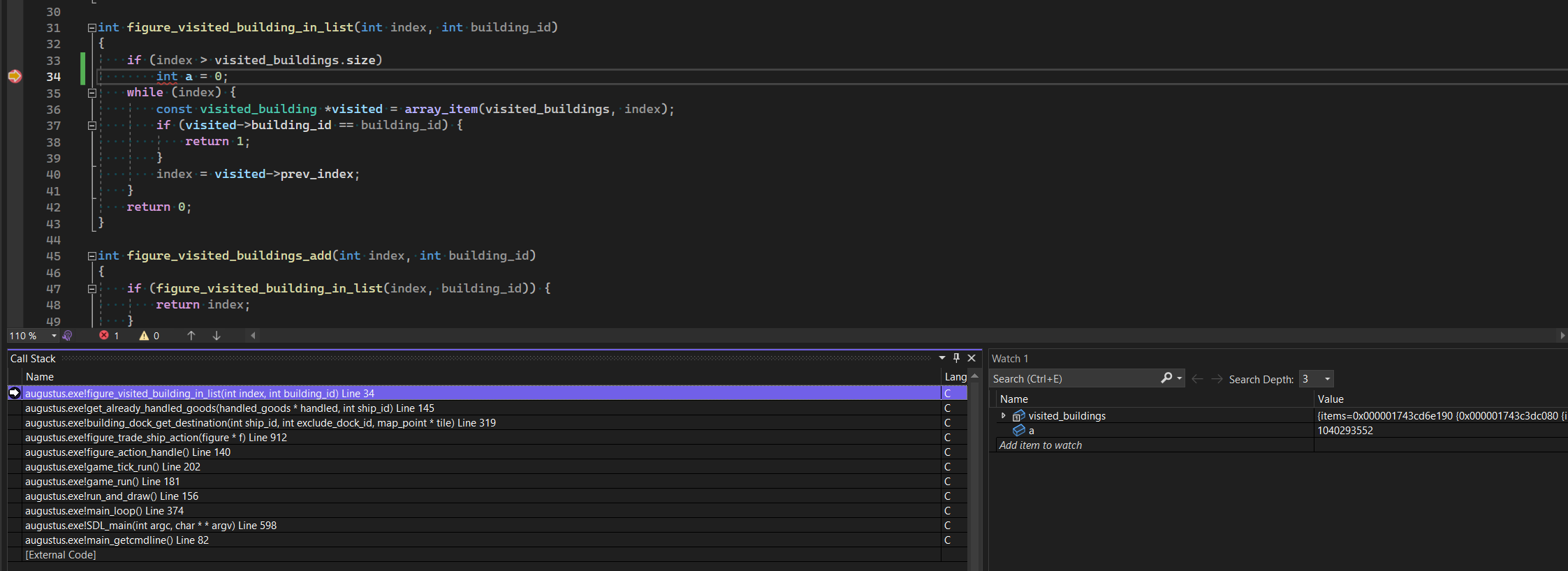Click the Lang column header in Call Stack
This screenshot has height=571, width=1568.
tap(955, 377)
